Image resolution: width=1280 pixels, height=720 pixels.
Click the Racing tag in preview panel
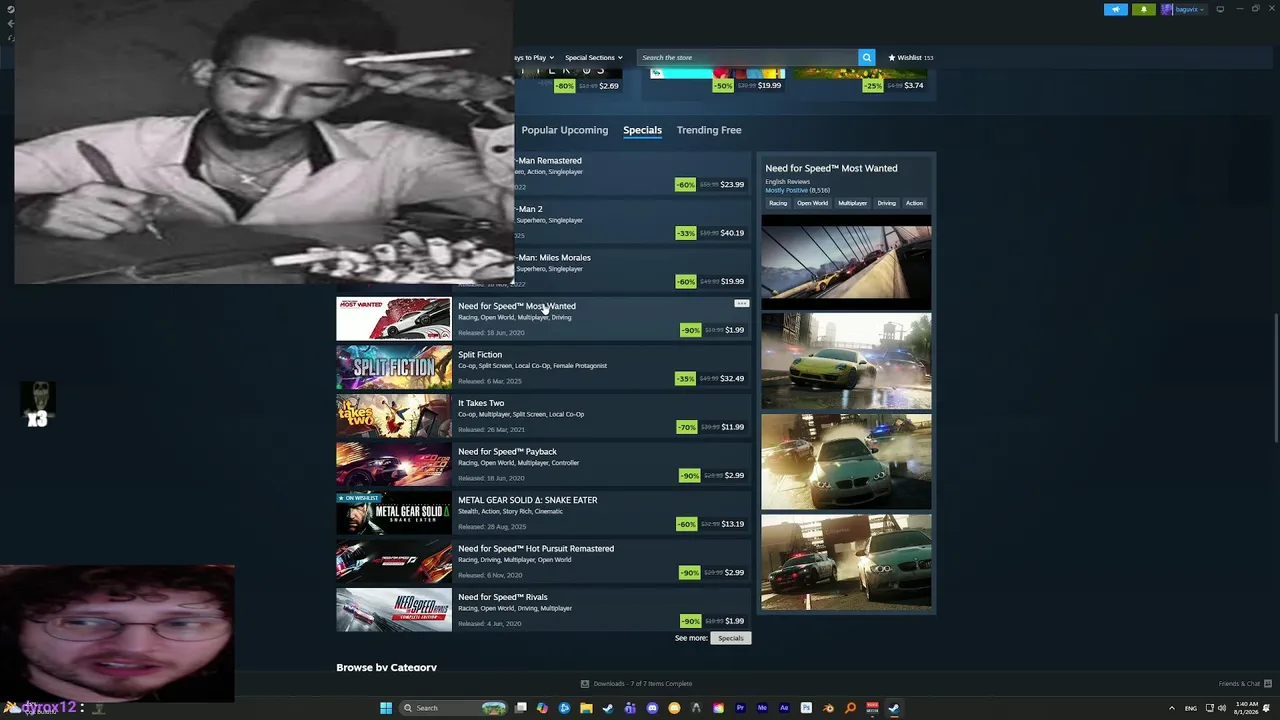pos(778,203)
